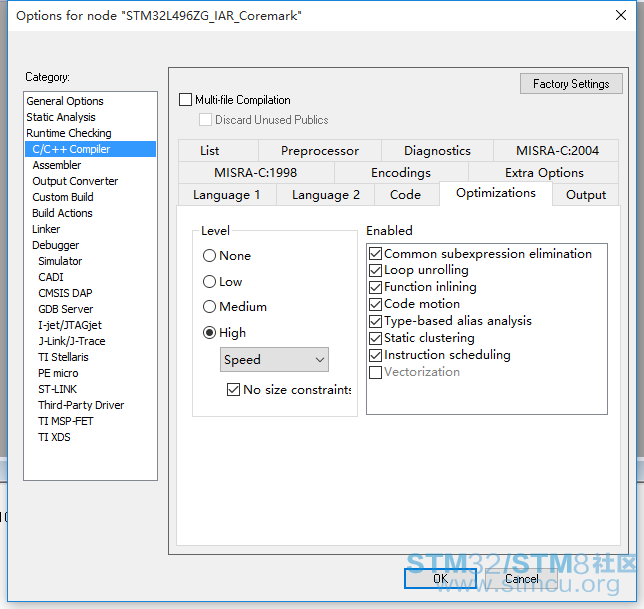Open the Speed optimization dropdown

274,360
